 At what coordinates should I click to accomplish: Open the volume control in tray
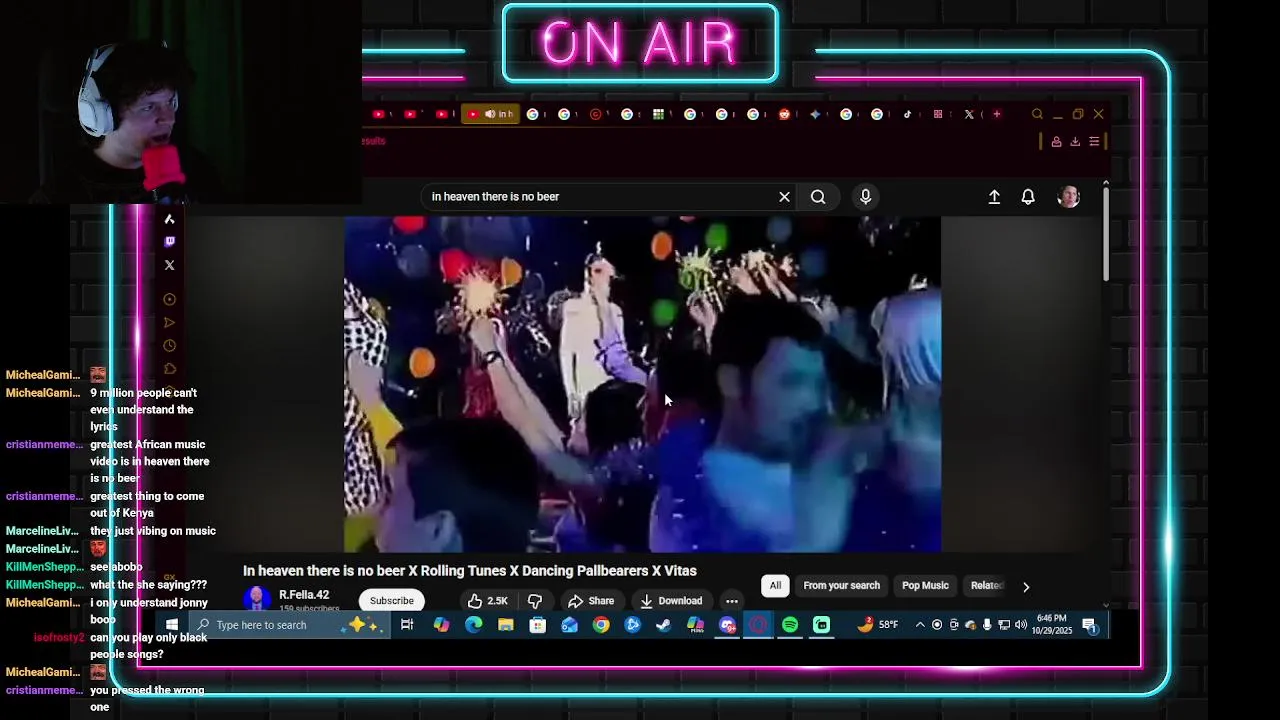pyautogui.click(x=1021, y=625)
